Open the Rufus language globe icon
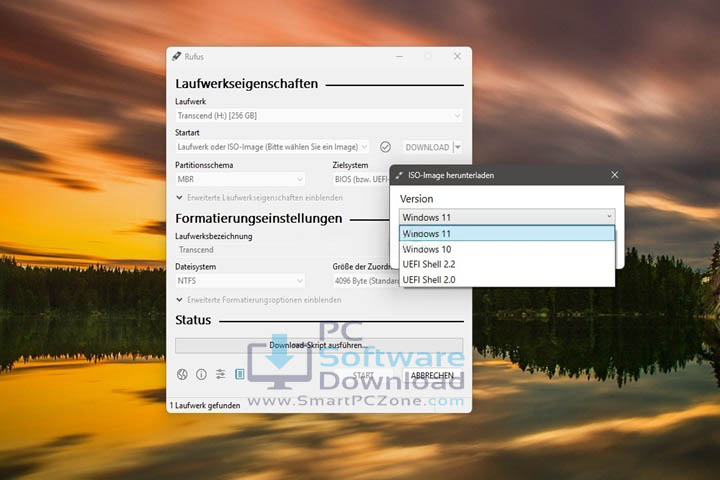This screenshot has width=720, height=480. pyautogui.click(x=182, y=374)
